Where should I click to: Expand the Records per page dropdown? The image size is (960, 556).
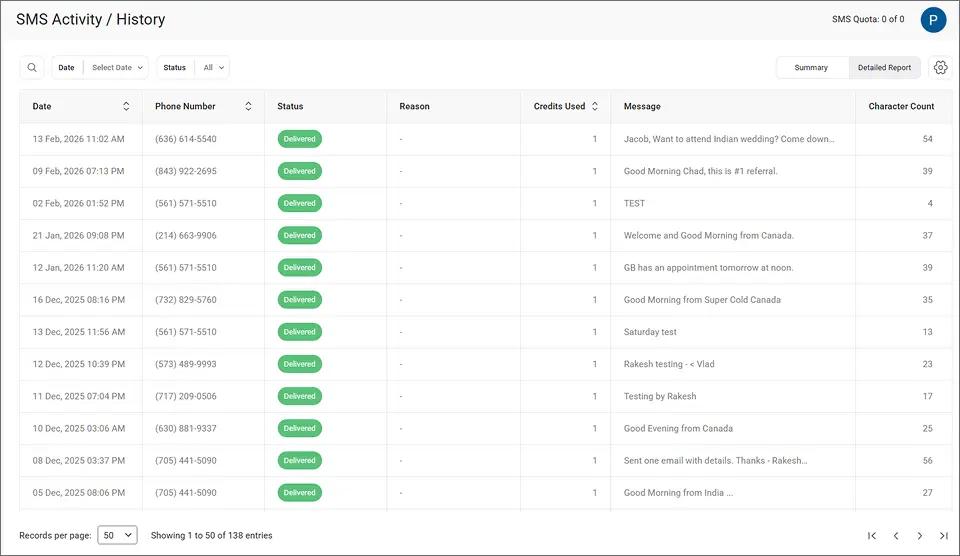tap(117, 536)
